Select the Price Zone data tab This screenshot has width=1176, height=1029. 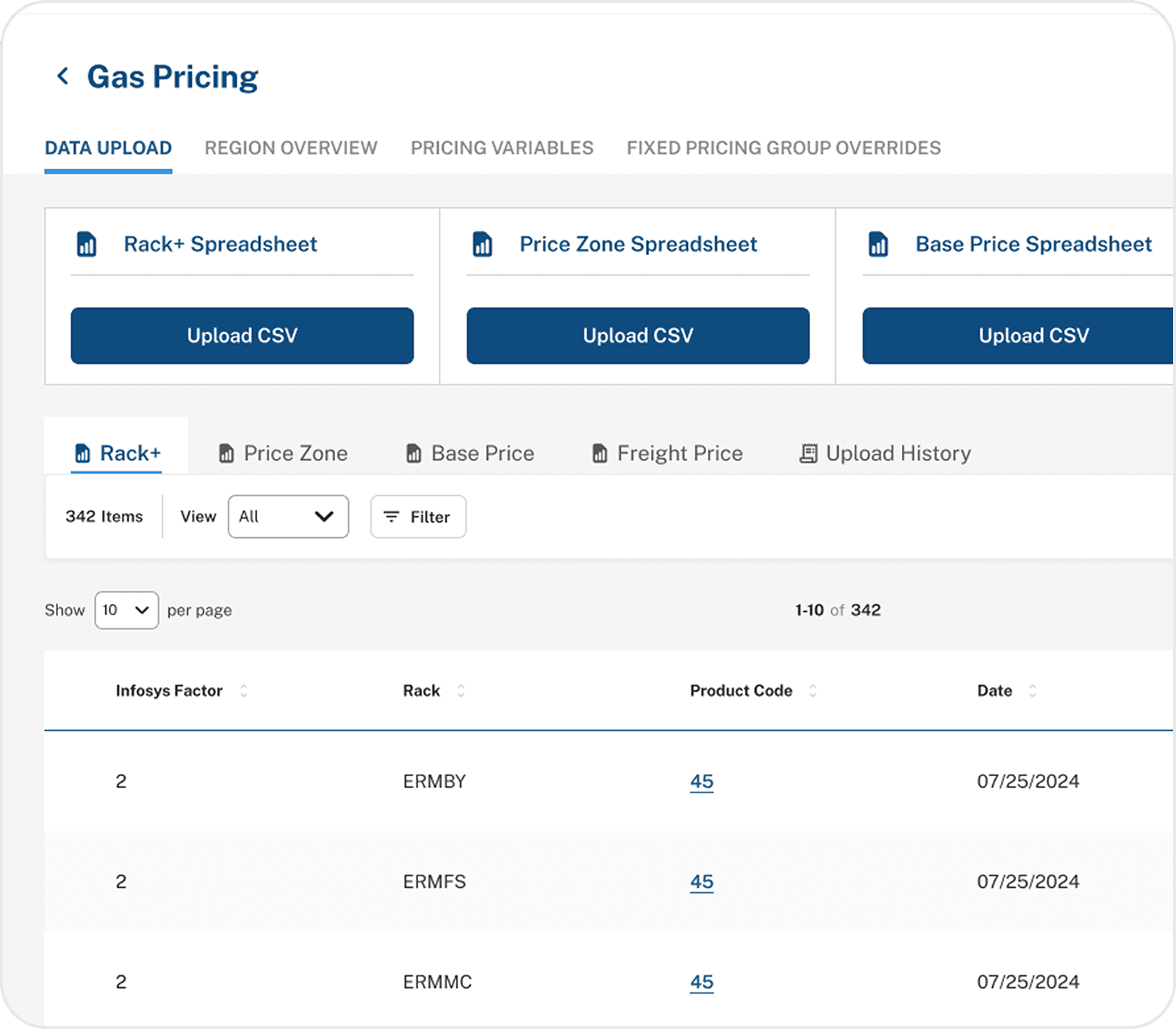284,453
